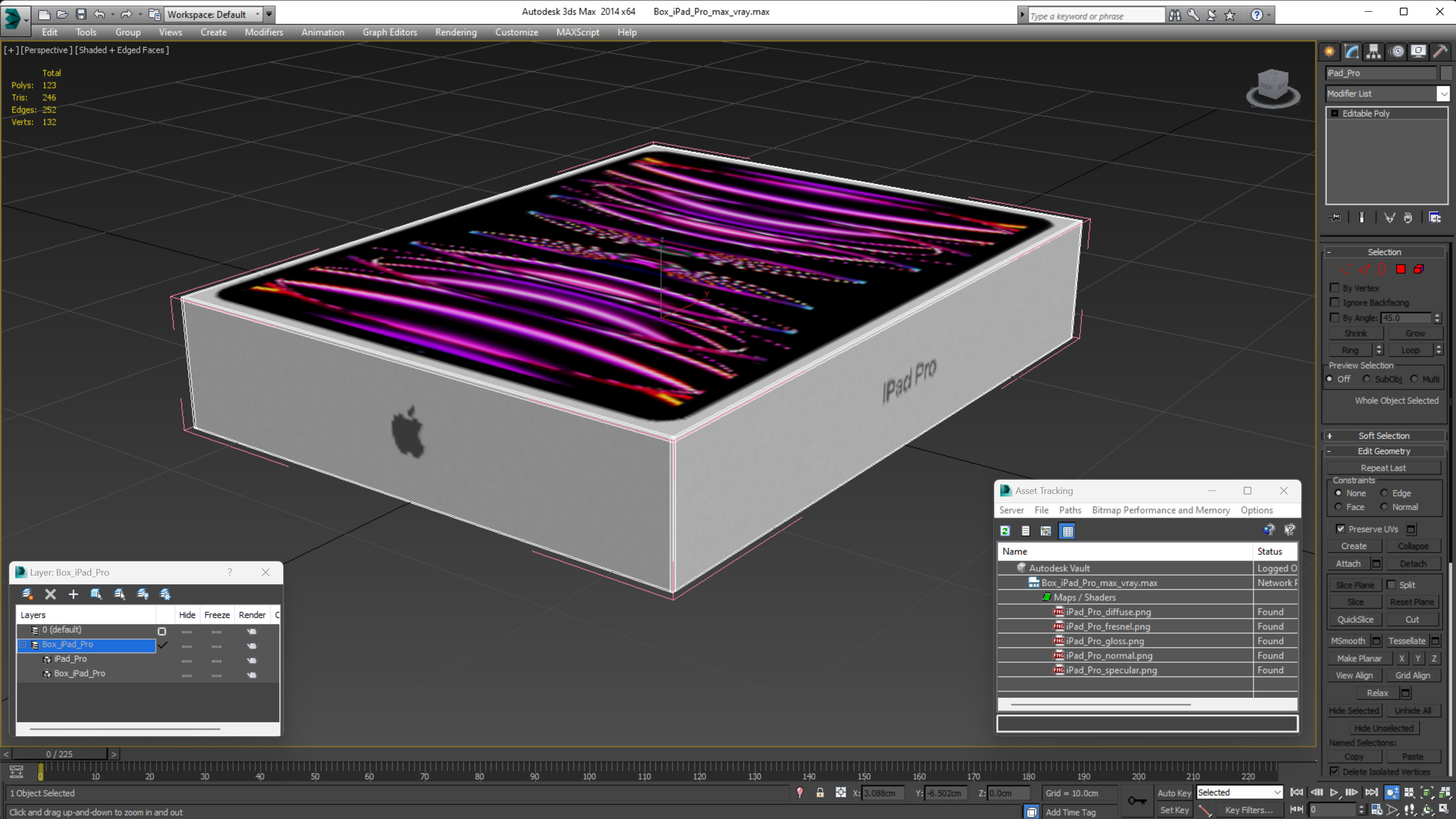
Task: Open the Rendering menu
Action: (456, 32)
